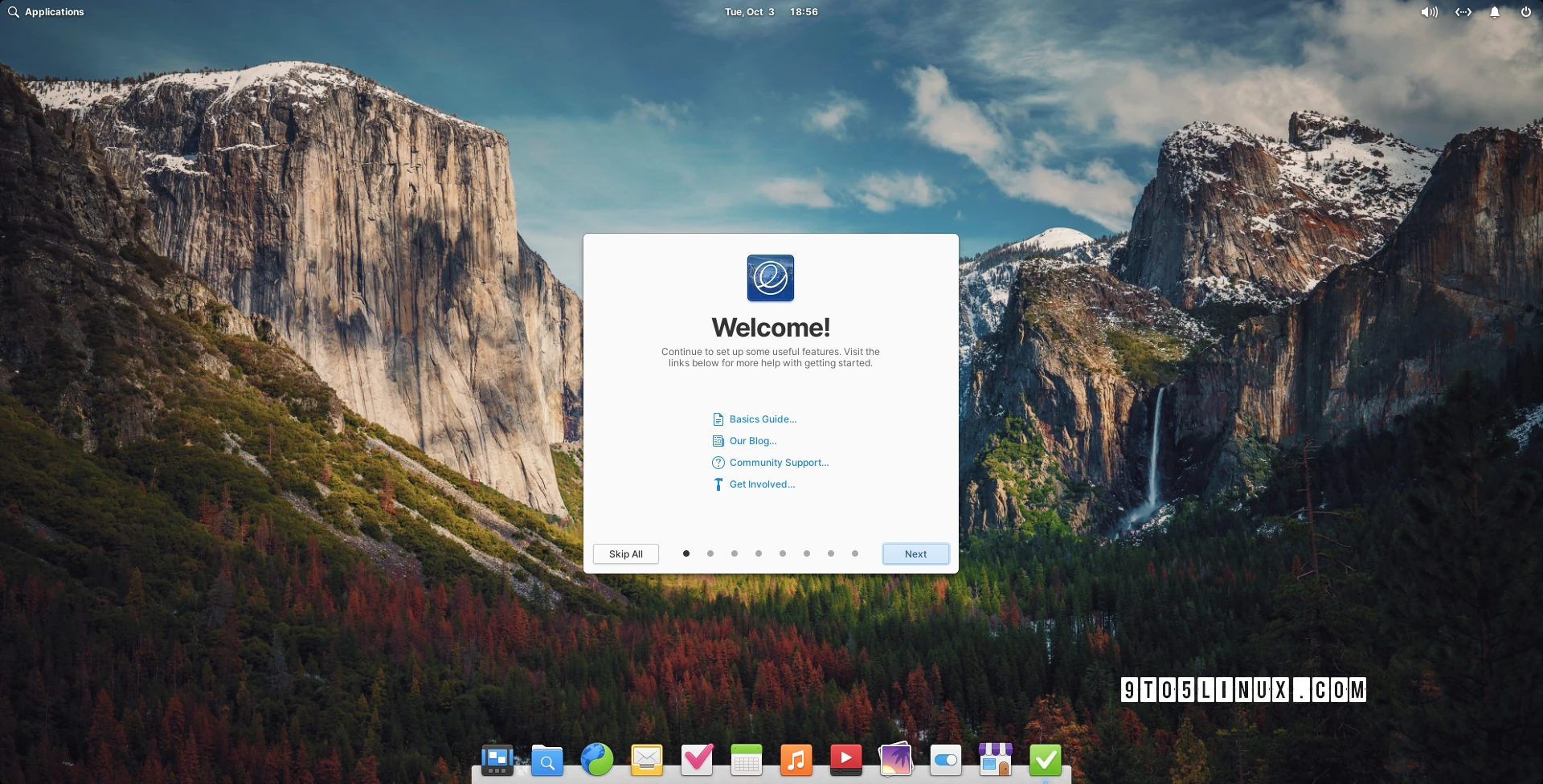
Task: Open the Basics Guide link
Action: tap(762, 419)
